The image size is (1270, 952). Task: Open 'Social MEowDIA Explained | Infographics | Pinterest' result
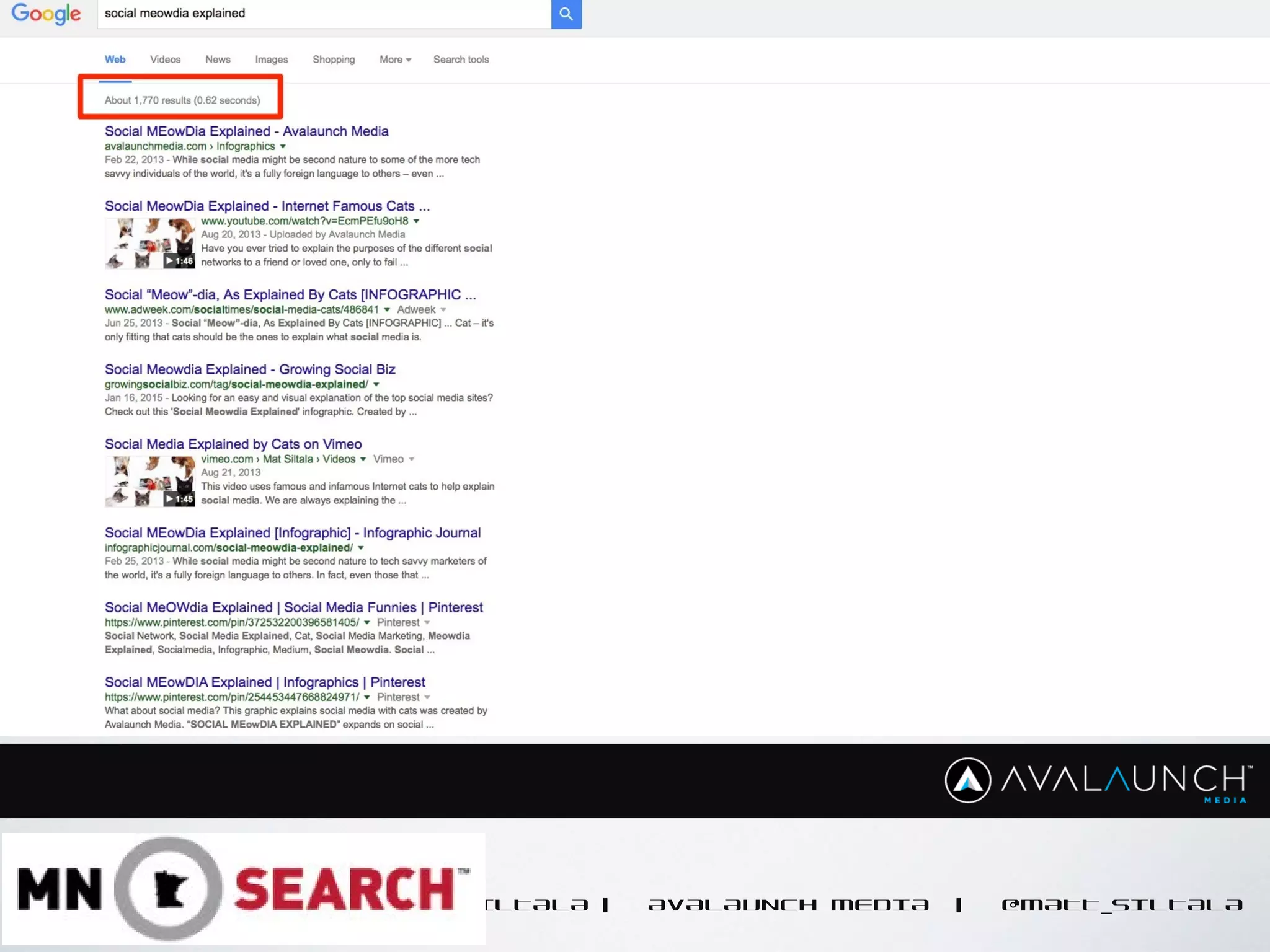pos(265,682)
